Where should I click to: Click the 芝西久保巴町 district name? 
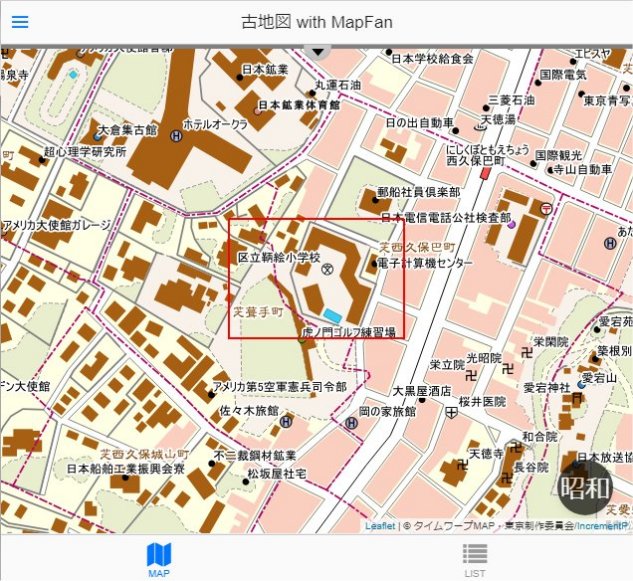click(x=417, y=247)
